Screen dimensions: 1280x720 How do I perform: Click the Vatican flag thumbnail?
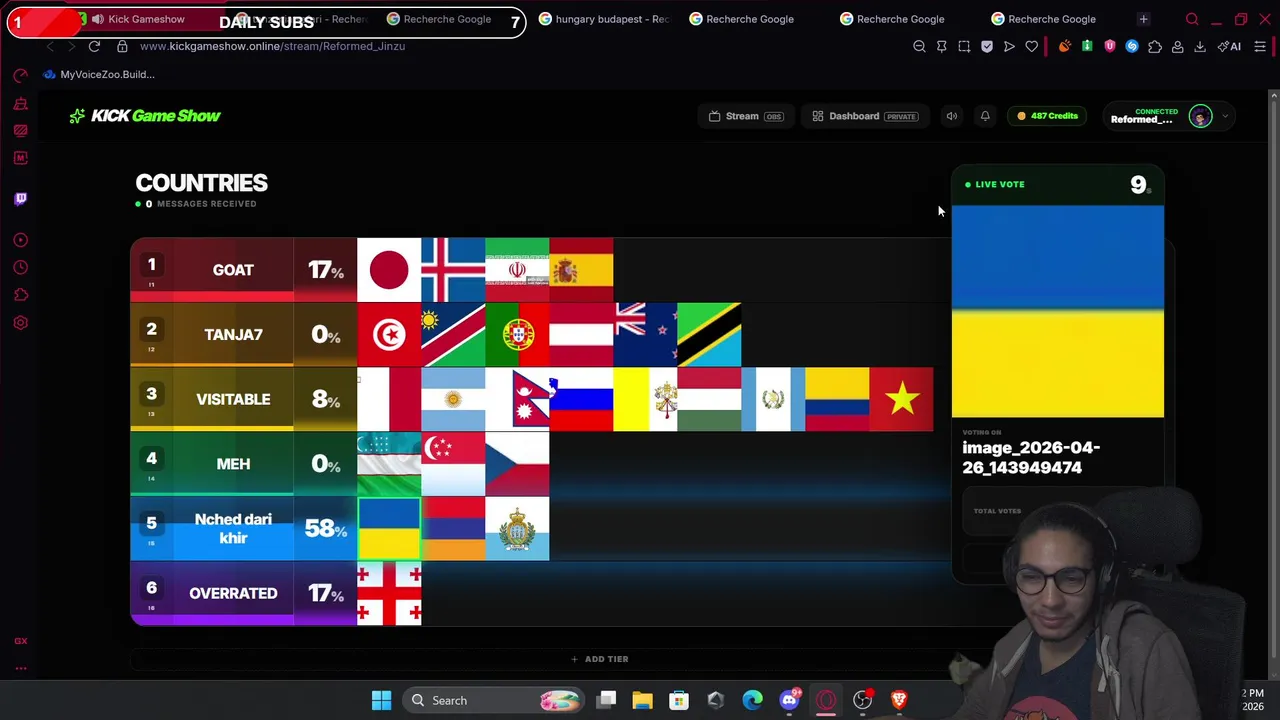click(x=645, y=399)
